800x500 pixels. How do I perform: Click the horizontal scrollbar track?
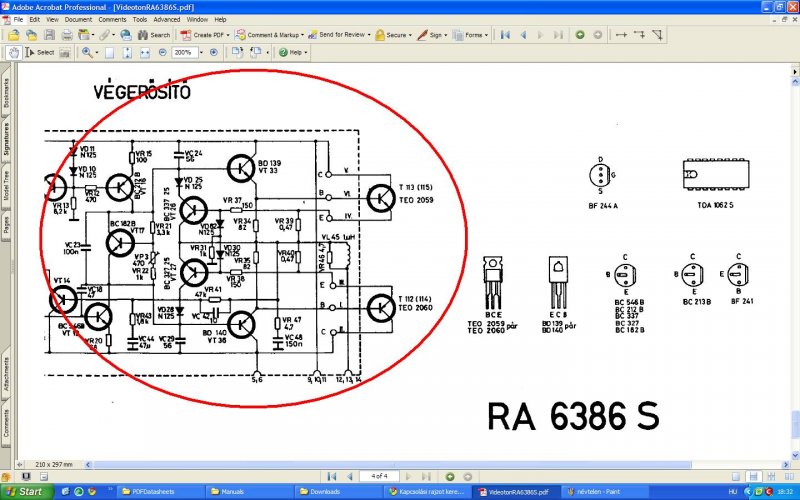point(437,465)
